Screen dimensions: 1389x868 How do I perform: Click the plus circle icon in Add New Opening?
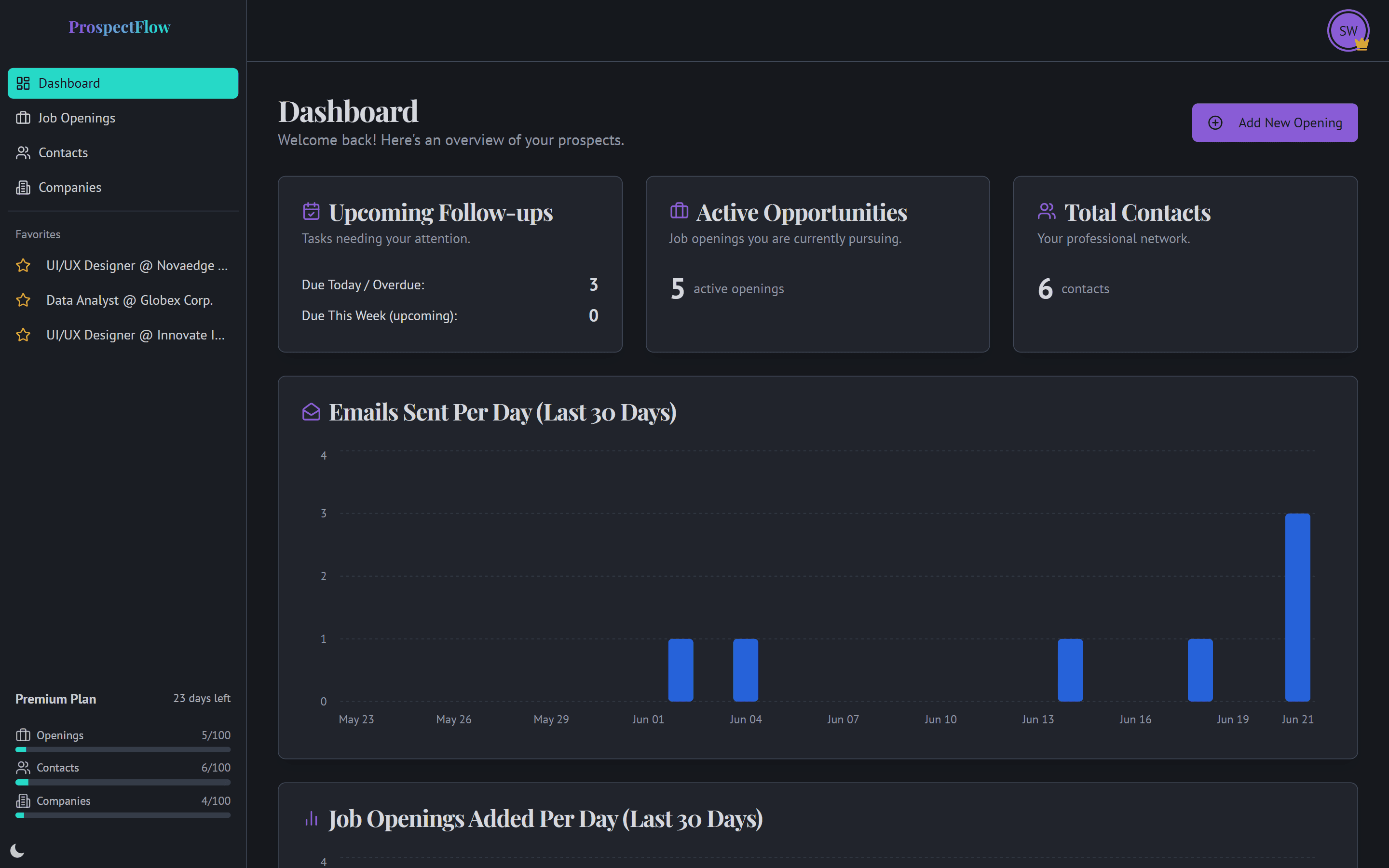(1215, 123)
